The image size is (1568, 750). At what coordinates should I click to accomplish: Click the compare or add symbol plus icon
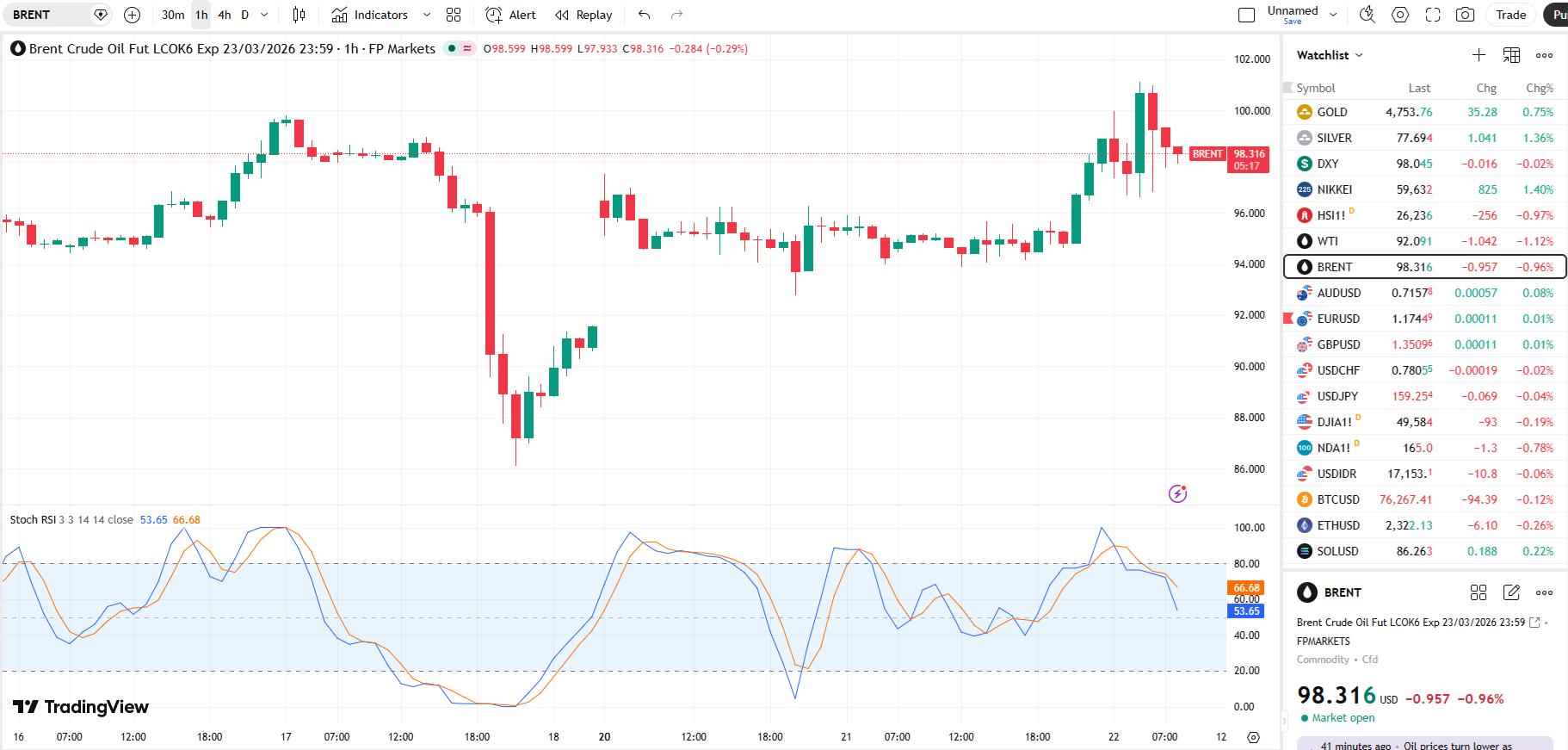(x=132, y=15)
